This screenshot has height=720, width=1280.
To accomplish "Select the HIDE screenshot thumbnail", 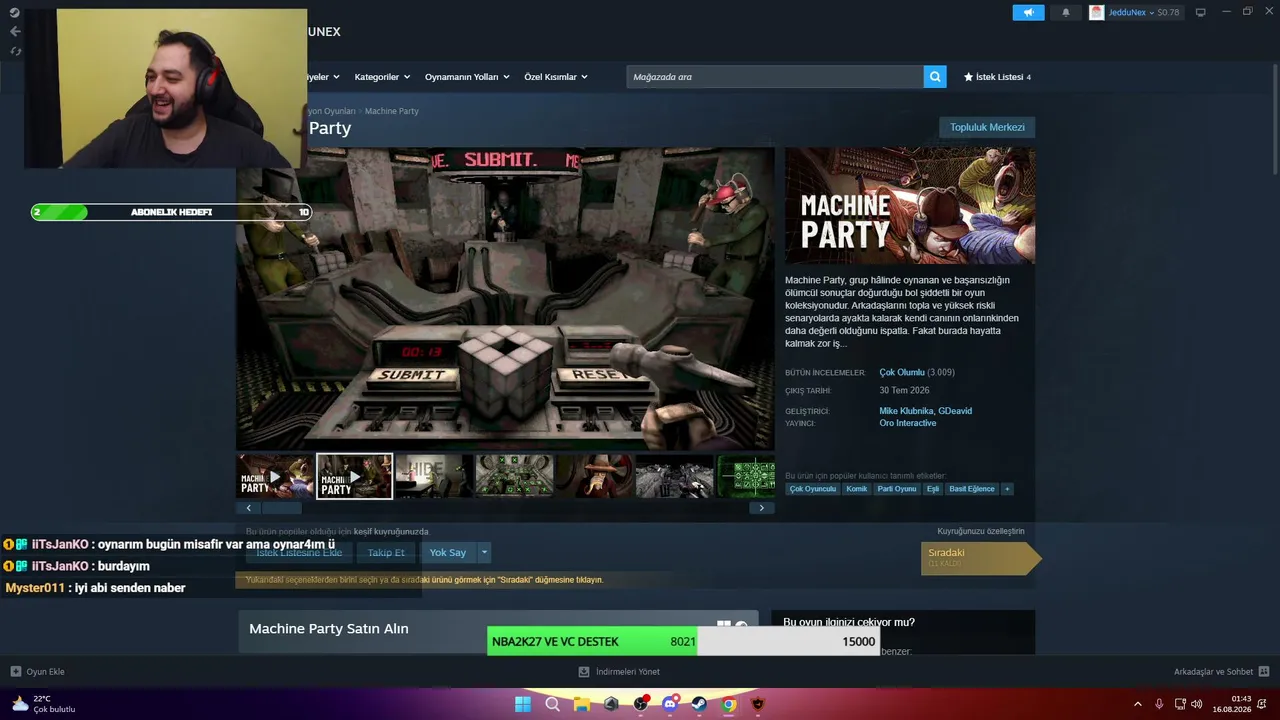I will [x=434, y=477].
